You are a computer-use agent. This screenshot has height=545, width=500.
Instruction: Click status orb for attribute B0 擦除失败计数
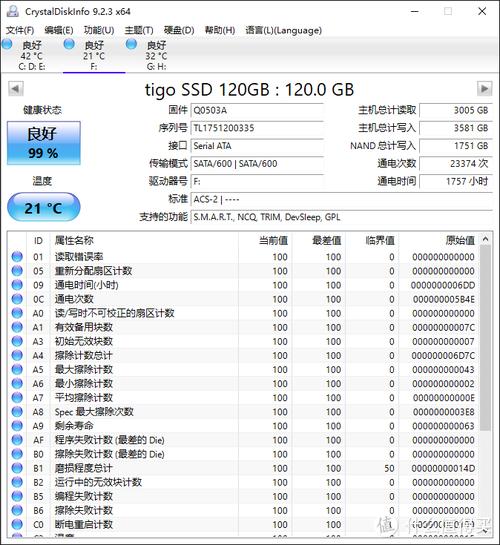(17, 454)
